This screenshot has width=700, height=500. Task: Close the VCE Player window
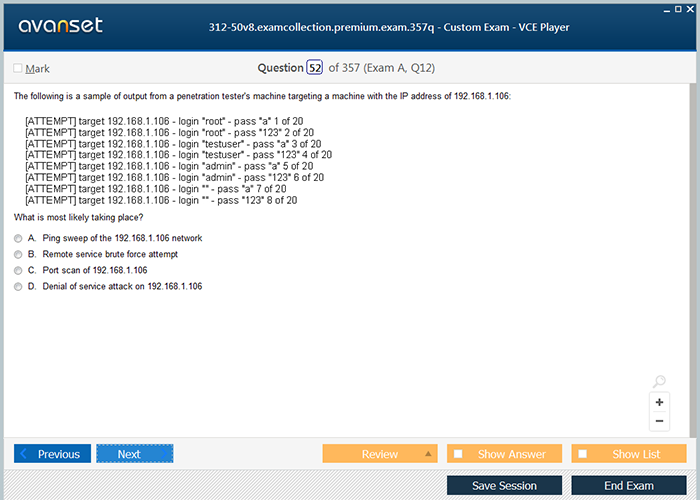pyautogui.click(x=690, y=8)
